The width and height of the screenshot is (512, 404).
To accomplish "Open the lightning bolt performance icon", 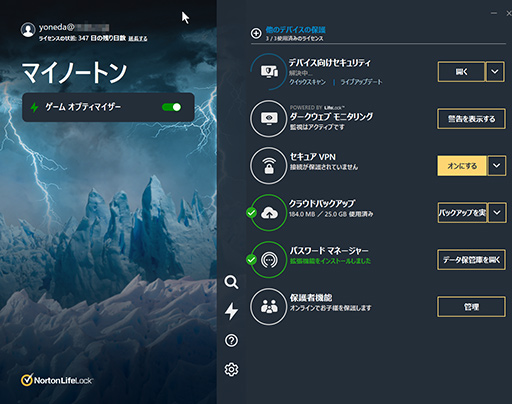I will [x=231, y=311].
